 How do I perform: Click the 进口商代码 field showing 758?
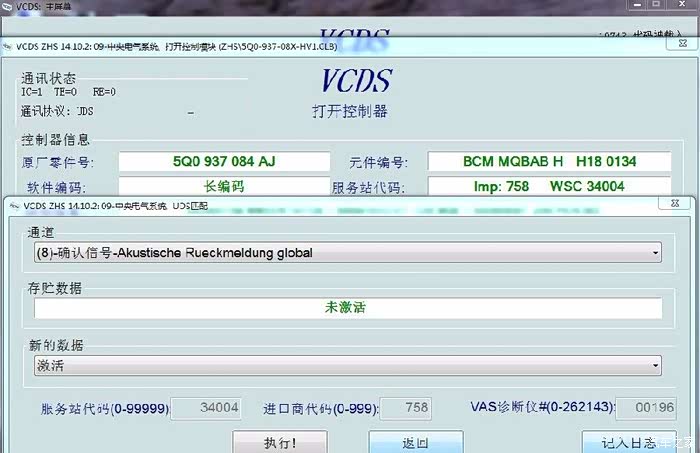tap(406, 408)
